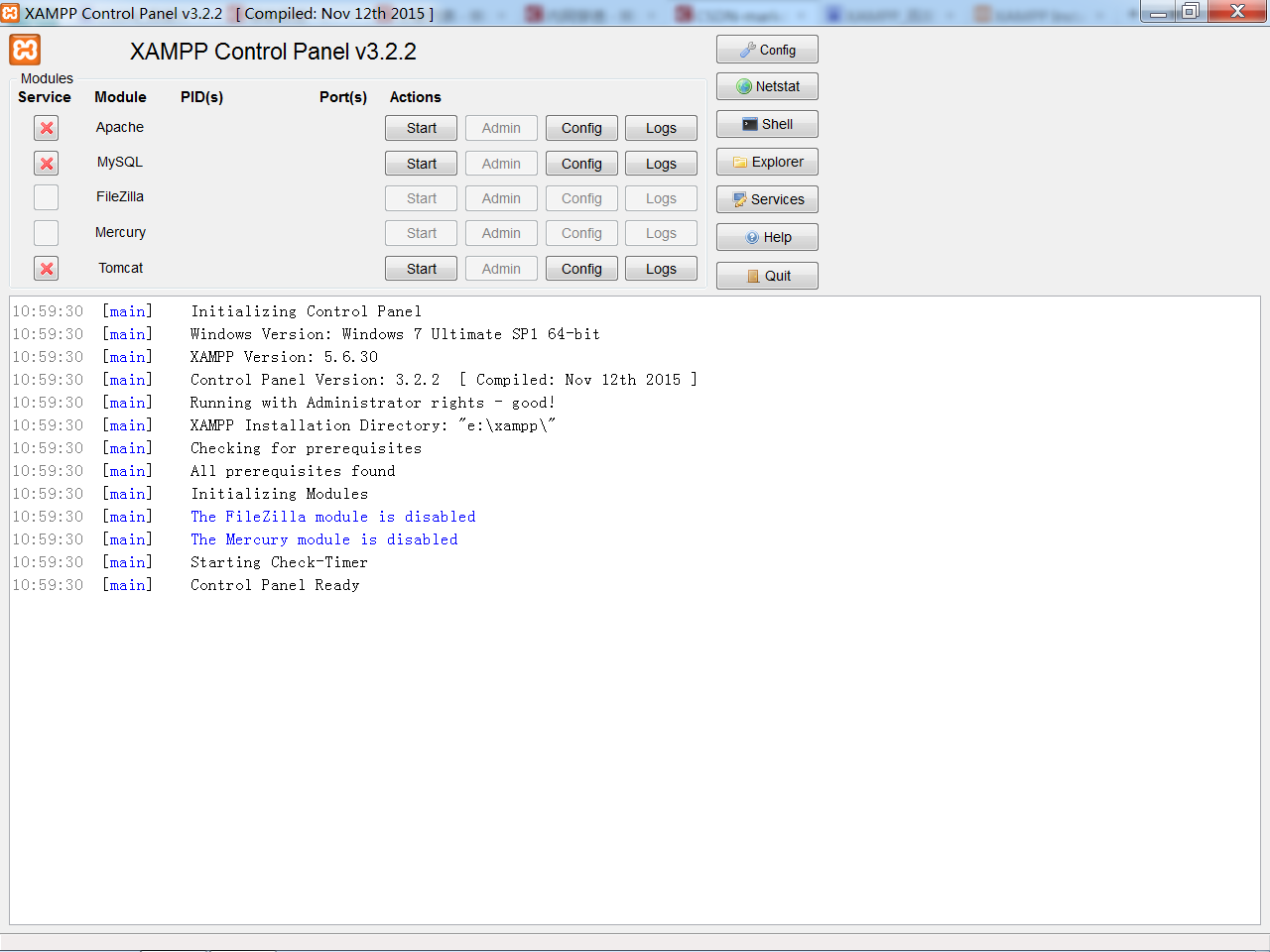Click the Tomcat module label

click(x=120, y=268)
